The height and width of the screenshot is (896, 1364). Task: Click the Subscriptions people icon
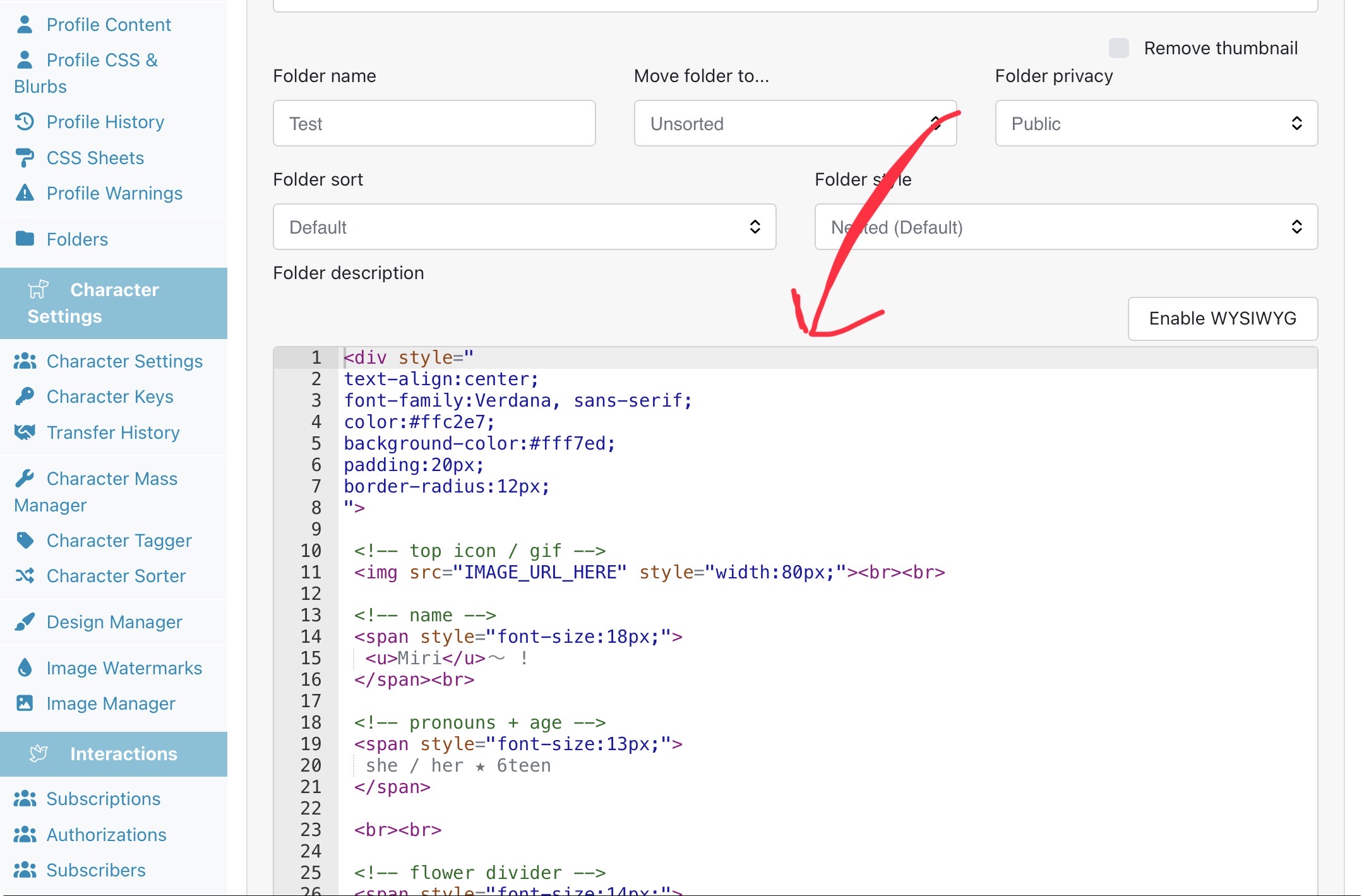pyautogui.click(x=25, y=798)
